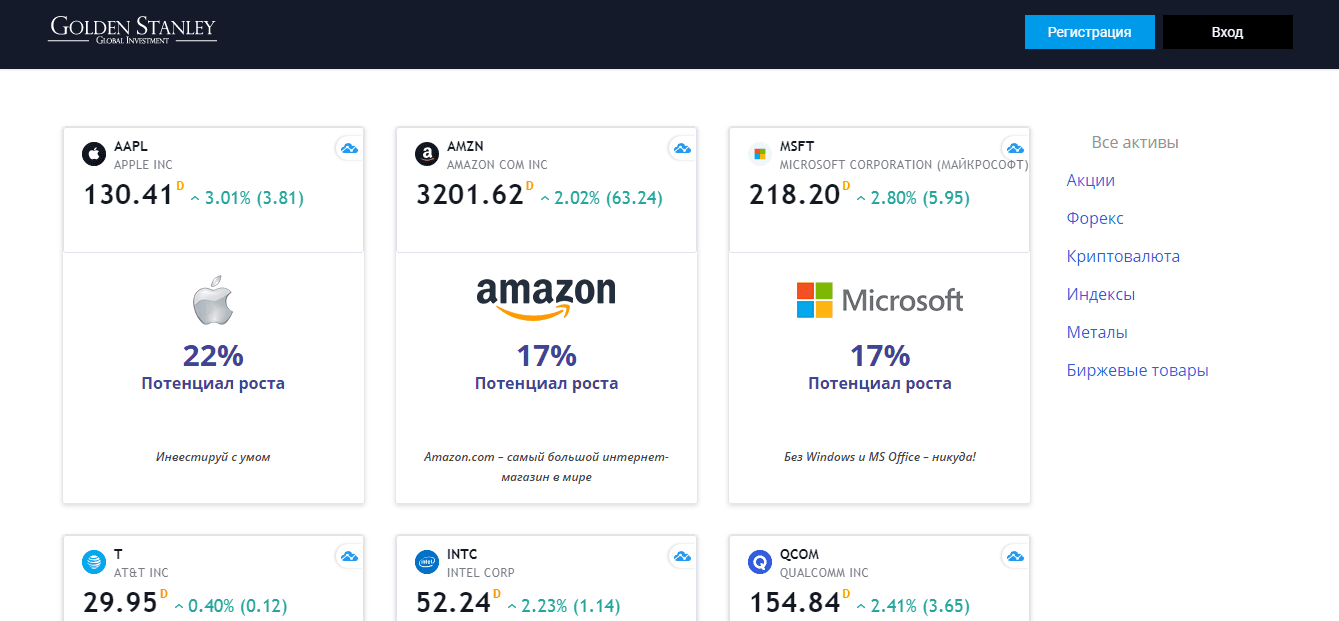Open the 'Криптовалюта' link
The height and width of the screenshot is (621, 1339).
(1122, 256)
